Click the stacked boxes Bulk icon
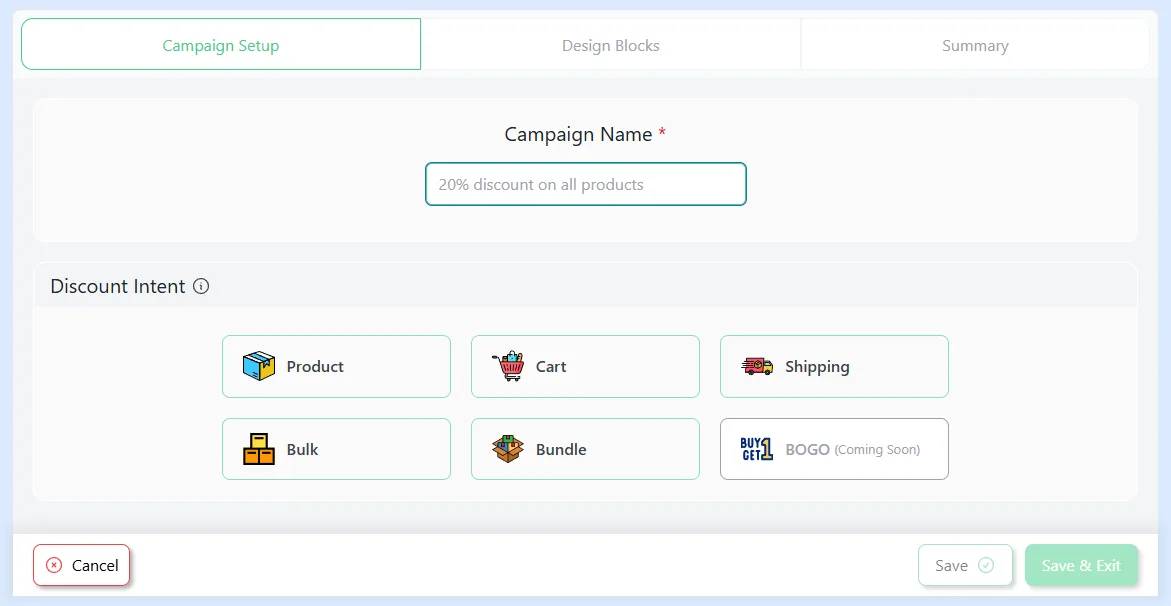The image size is (1171, 606). 259,449
